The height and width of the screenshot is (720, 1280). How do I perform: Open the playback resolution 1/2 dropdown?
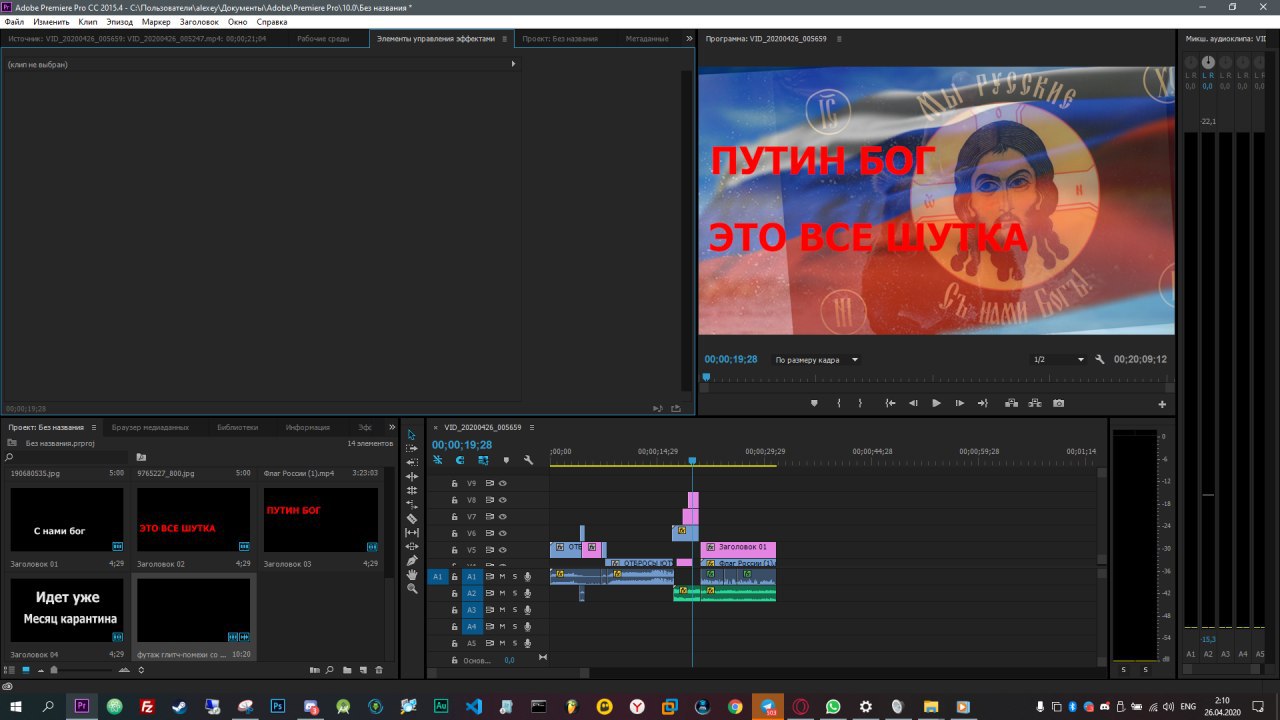coord(1058,359)
